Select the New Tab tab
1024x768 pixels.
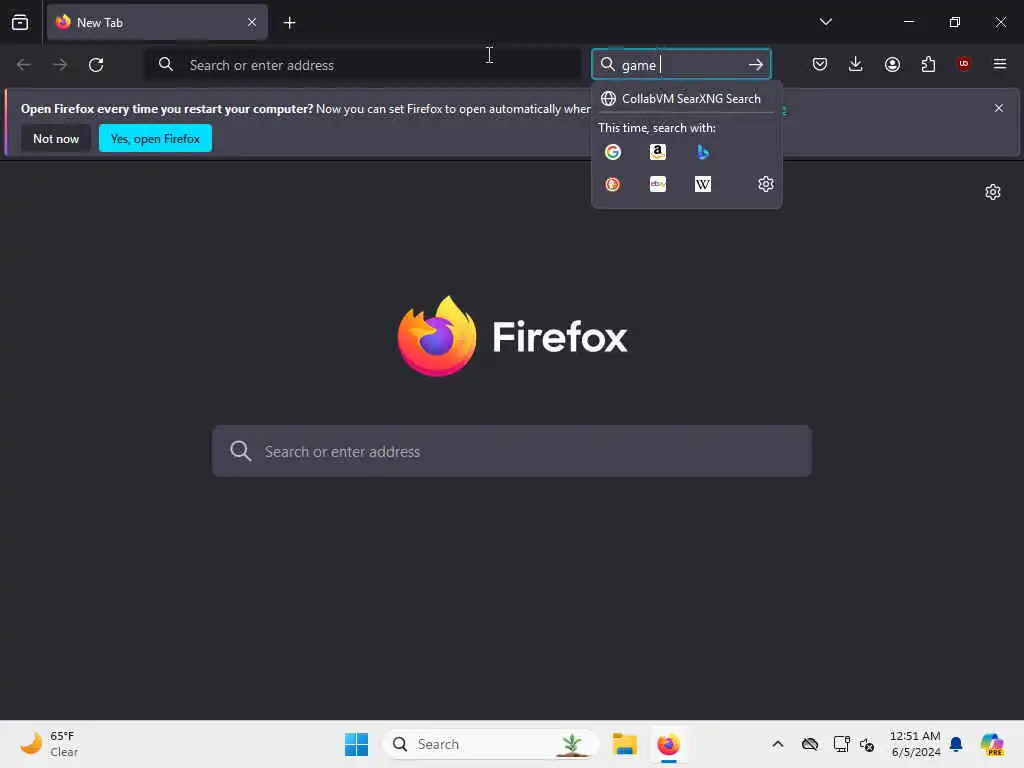tap(157, 22)
